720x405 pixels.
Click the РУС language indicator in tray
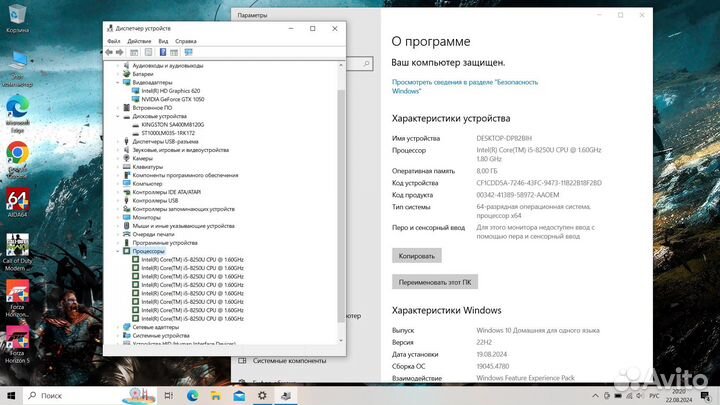(654, 396)
